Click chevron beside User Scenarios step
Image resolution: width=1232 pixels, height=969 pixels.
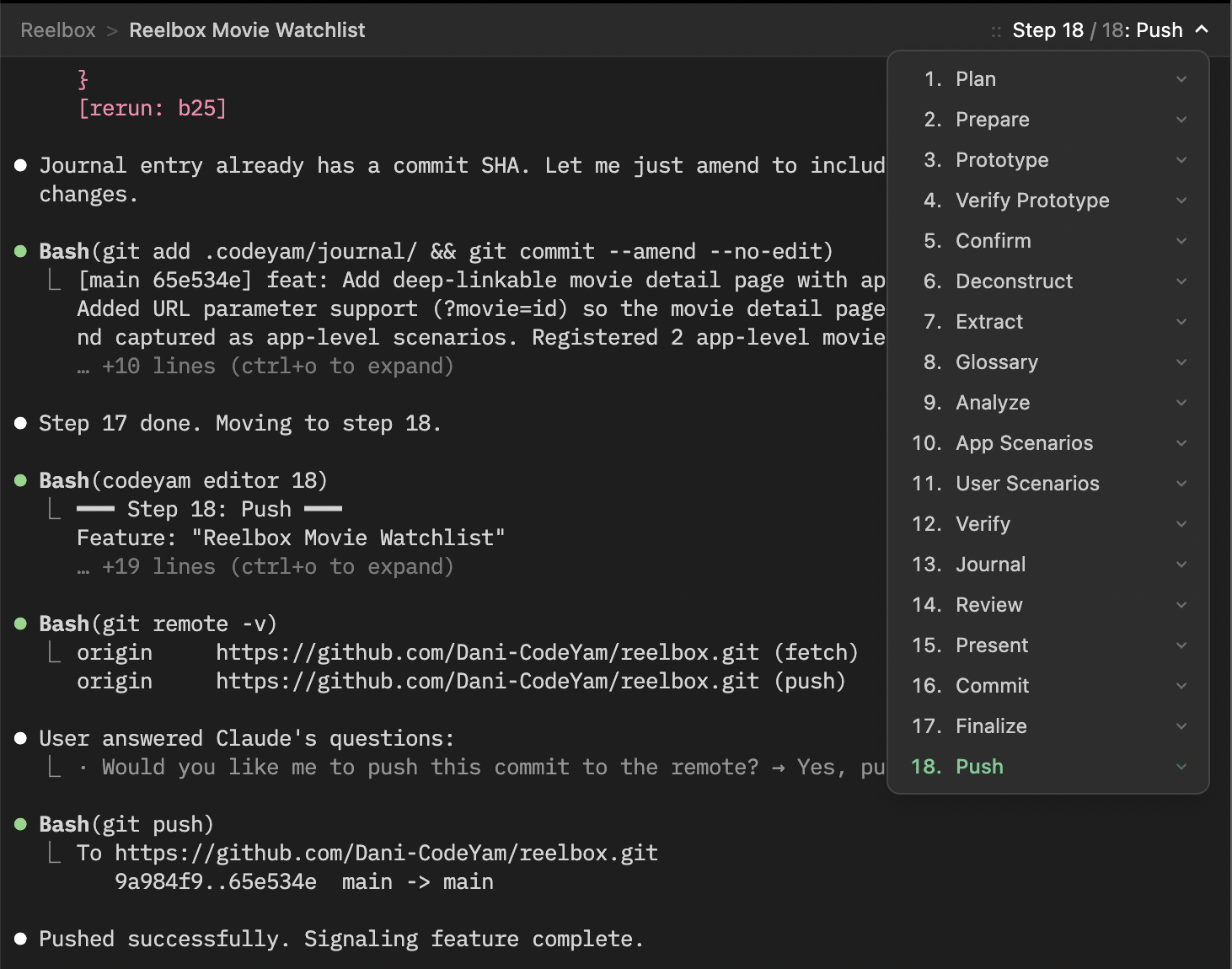coord(1181,484)
